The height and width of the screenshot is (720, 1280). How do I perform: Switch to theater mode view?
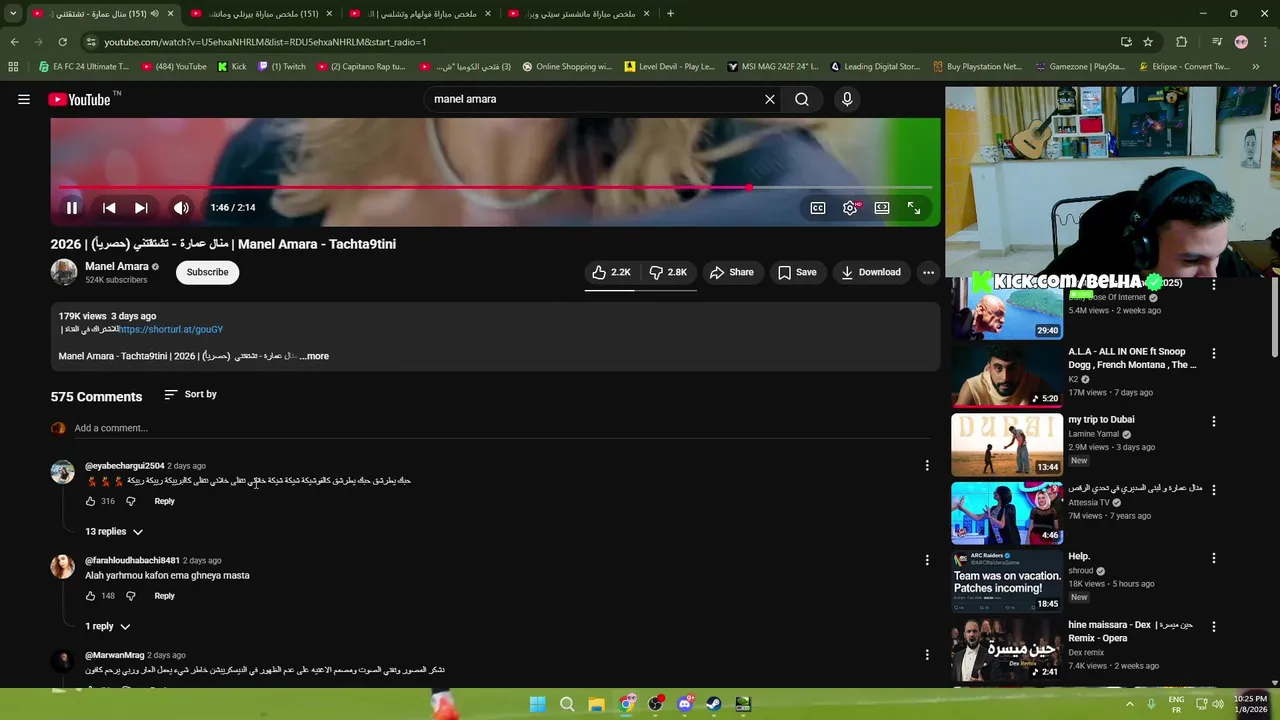click(882, 208)
